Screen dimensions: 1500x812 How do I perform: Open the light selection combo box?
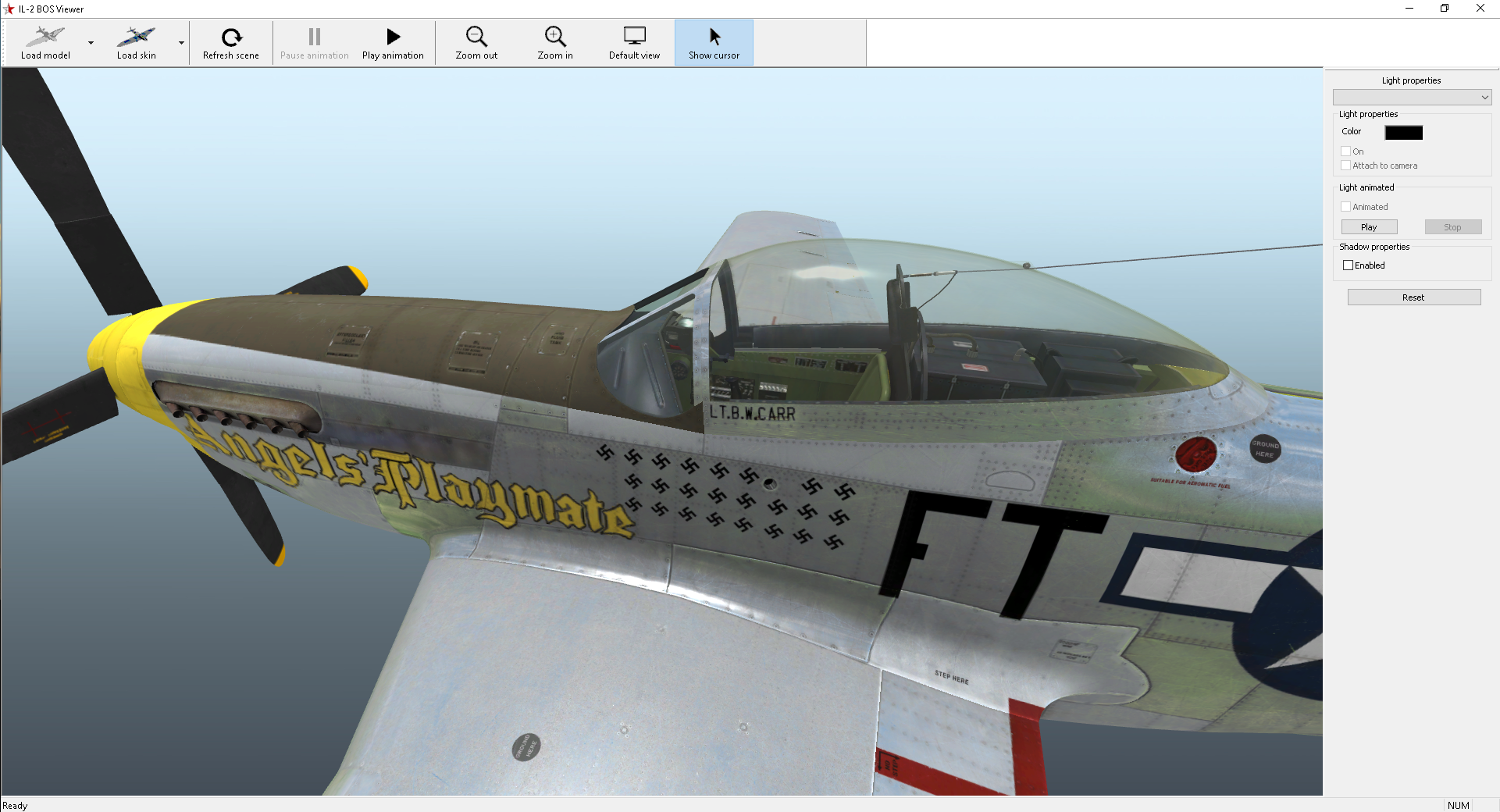1412,97
